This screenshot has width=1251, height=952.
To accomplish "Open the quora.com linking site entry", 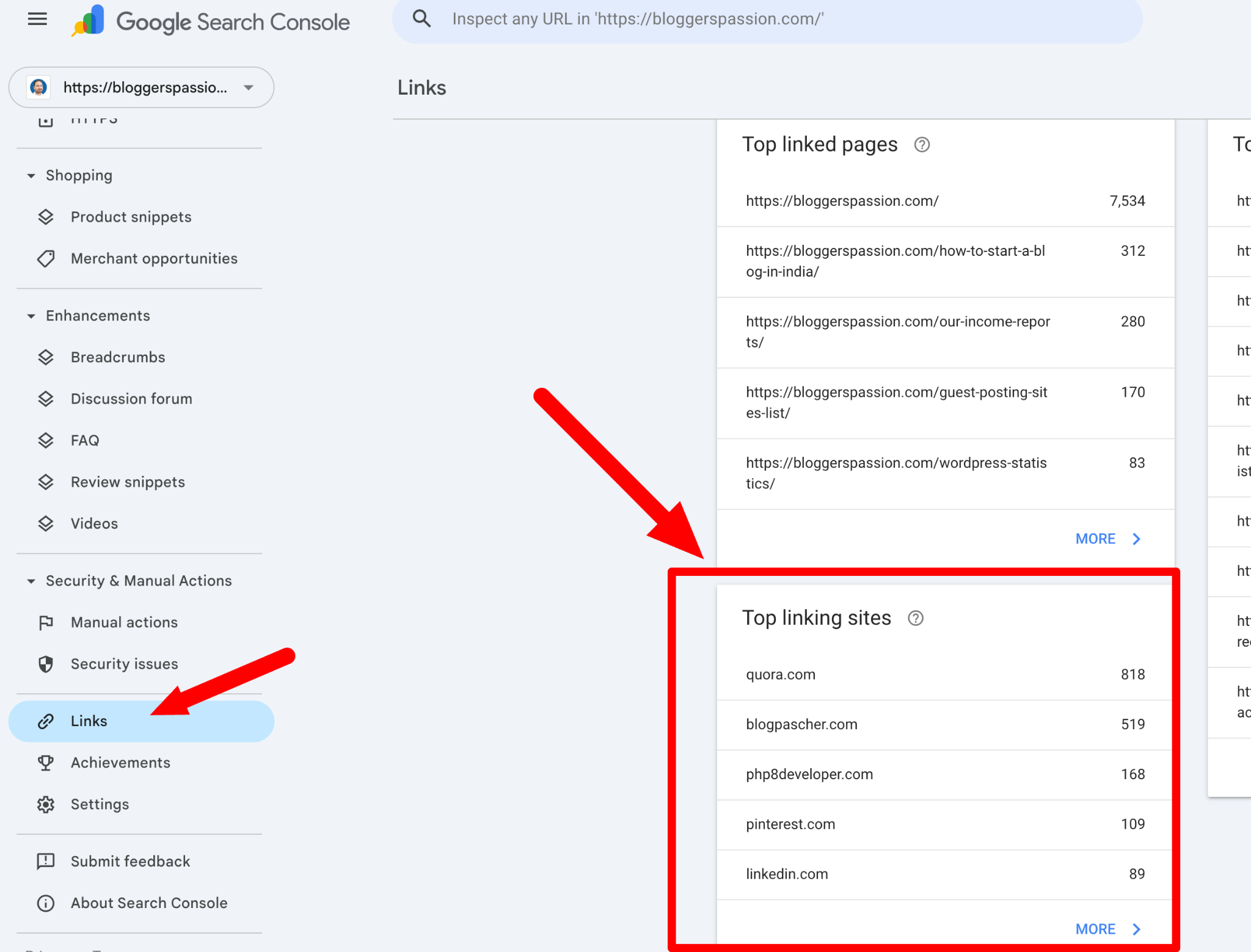I will [x=781, y=674].
